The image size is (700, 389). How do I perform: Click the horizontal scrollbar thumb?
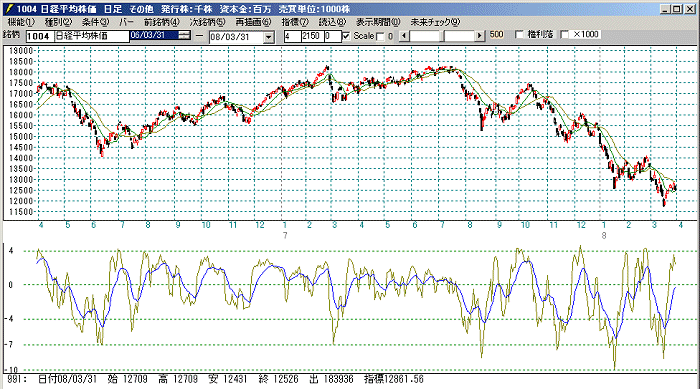click(444, 36)
